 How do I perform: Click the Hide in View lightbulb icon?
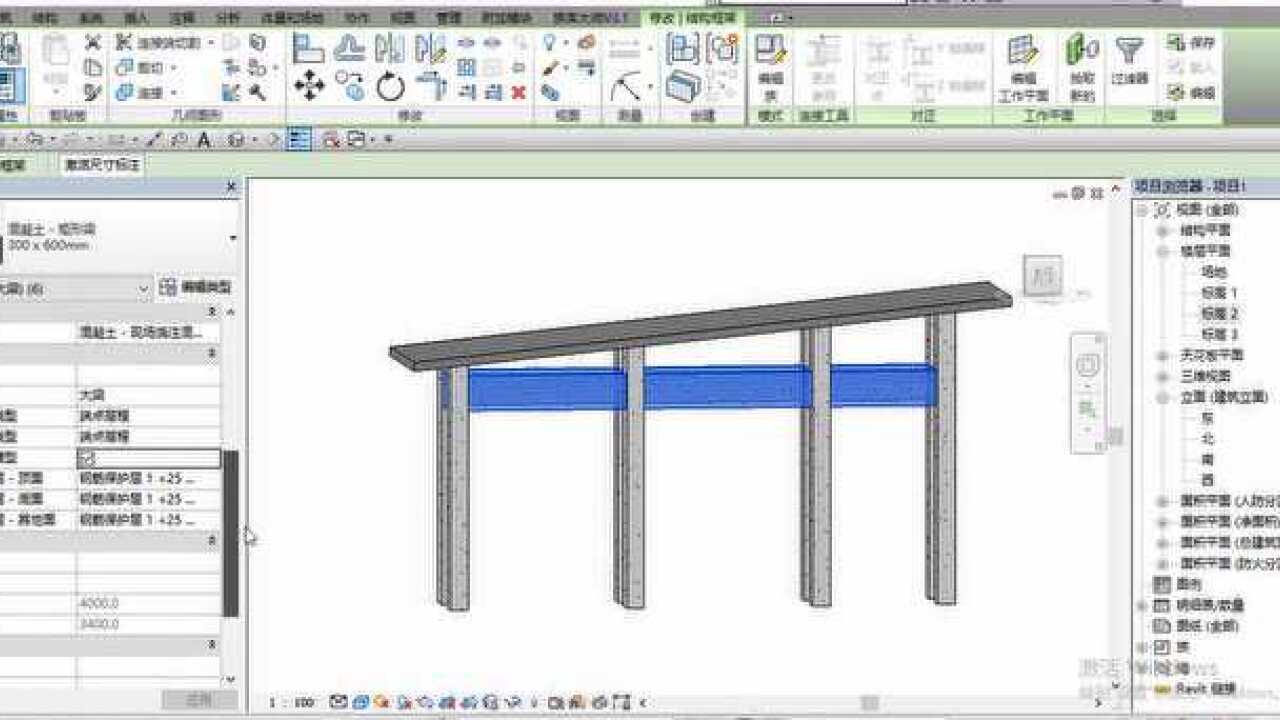pos(550,42)
